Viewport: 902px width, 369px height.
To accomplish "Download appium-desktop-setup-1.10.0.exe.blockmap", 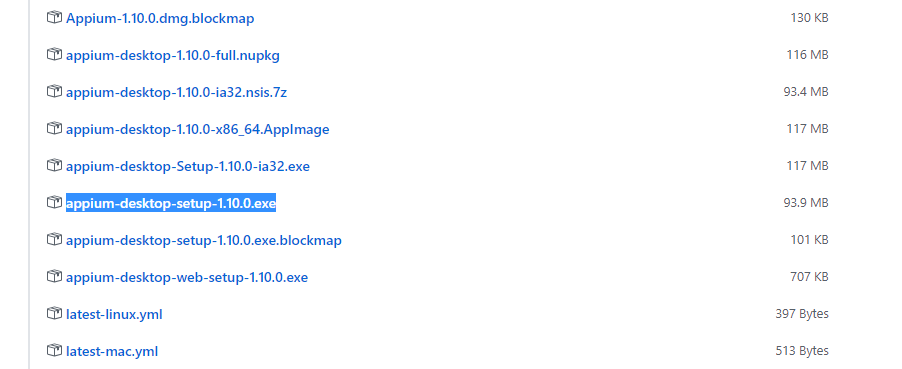I will [204, 240].
